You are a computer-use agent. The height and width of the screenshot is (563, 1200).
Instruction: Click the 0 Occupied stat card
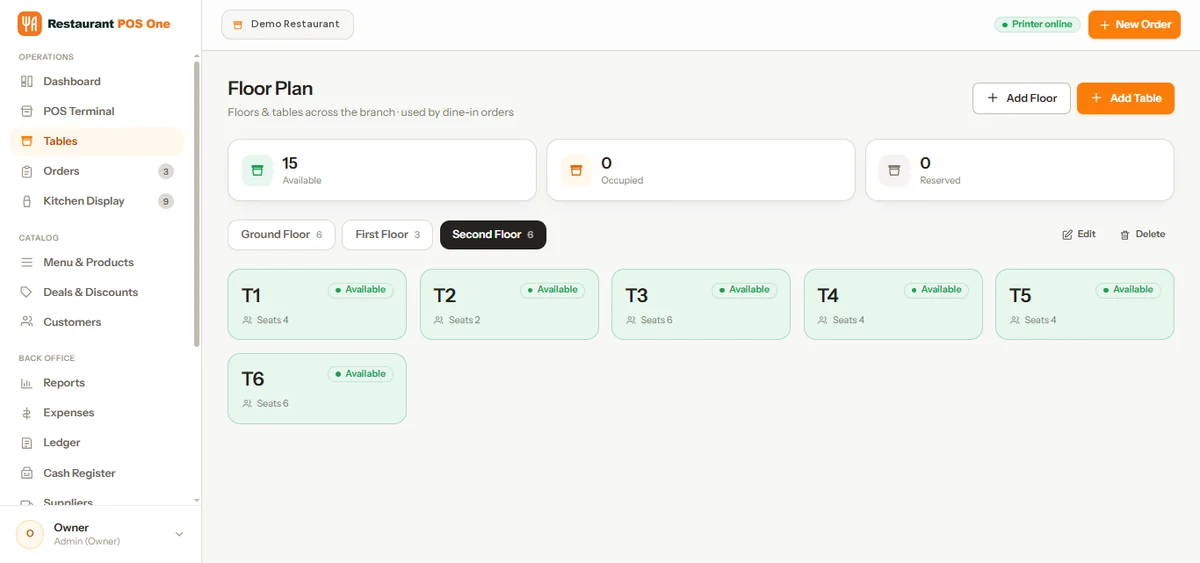(700, 170)
